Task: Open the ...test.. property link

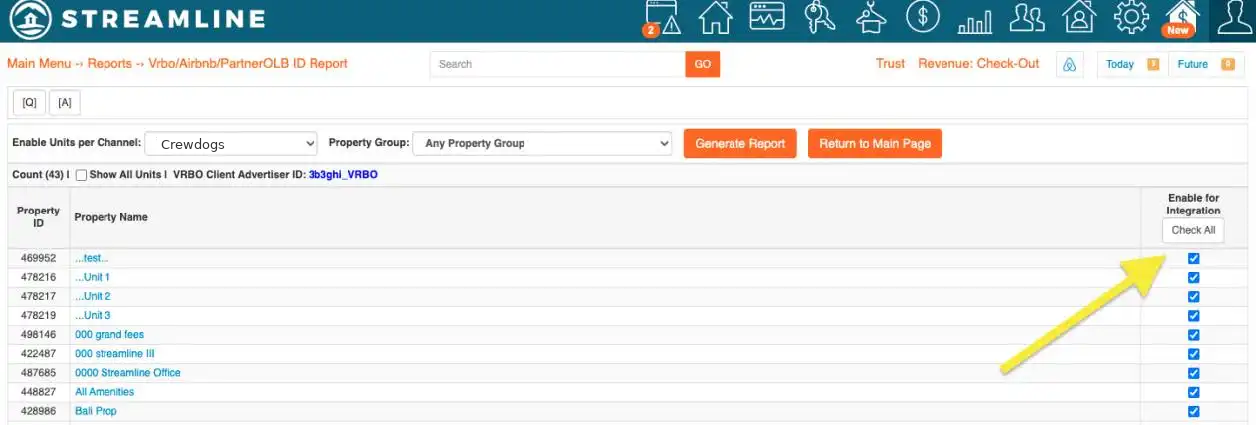Action: [x=91, y=258]
